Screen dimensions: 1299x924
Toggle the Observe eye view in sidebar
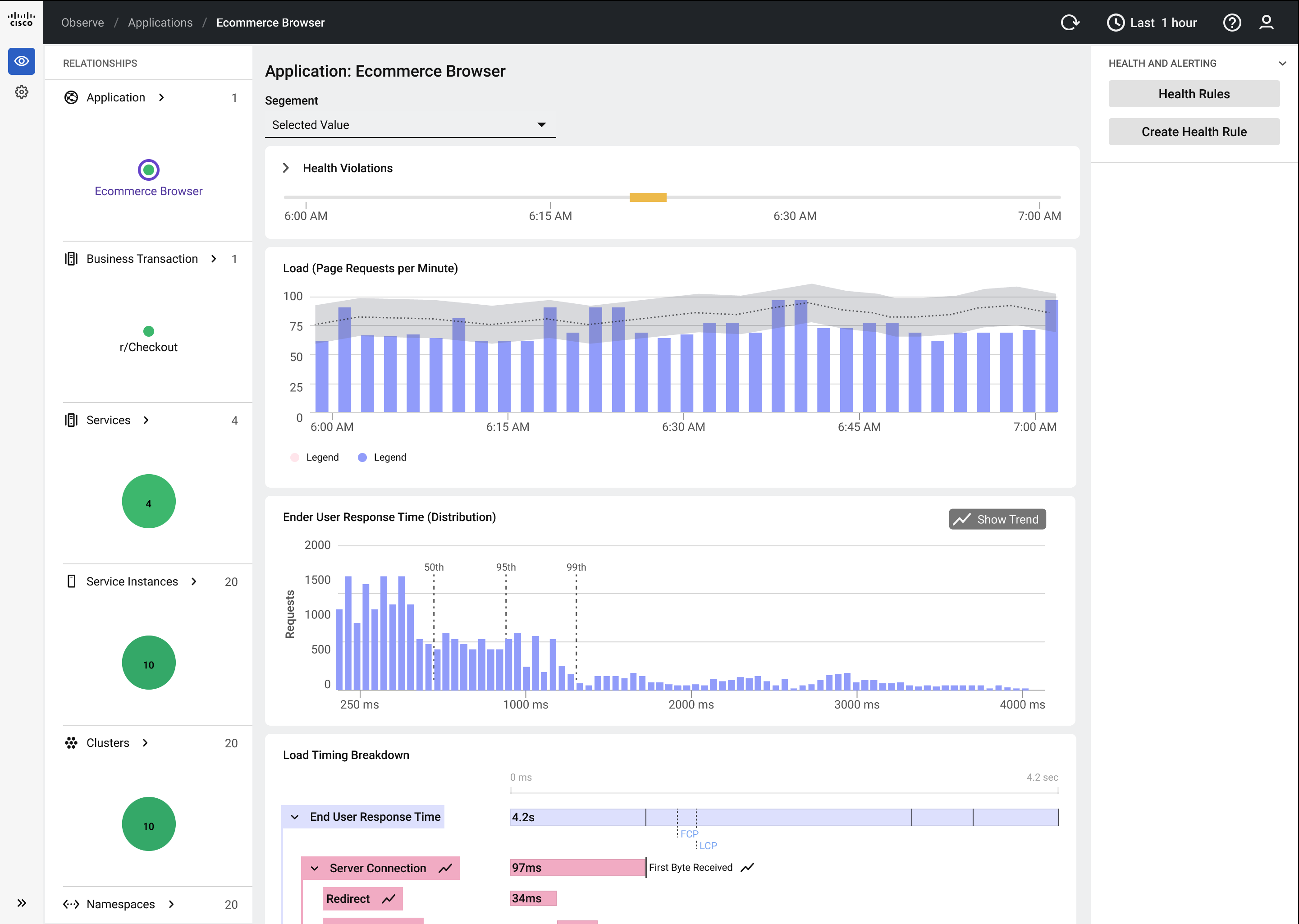point(22,61)
